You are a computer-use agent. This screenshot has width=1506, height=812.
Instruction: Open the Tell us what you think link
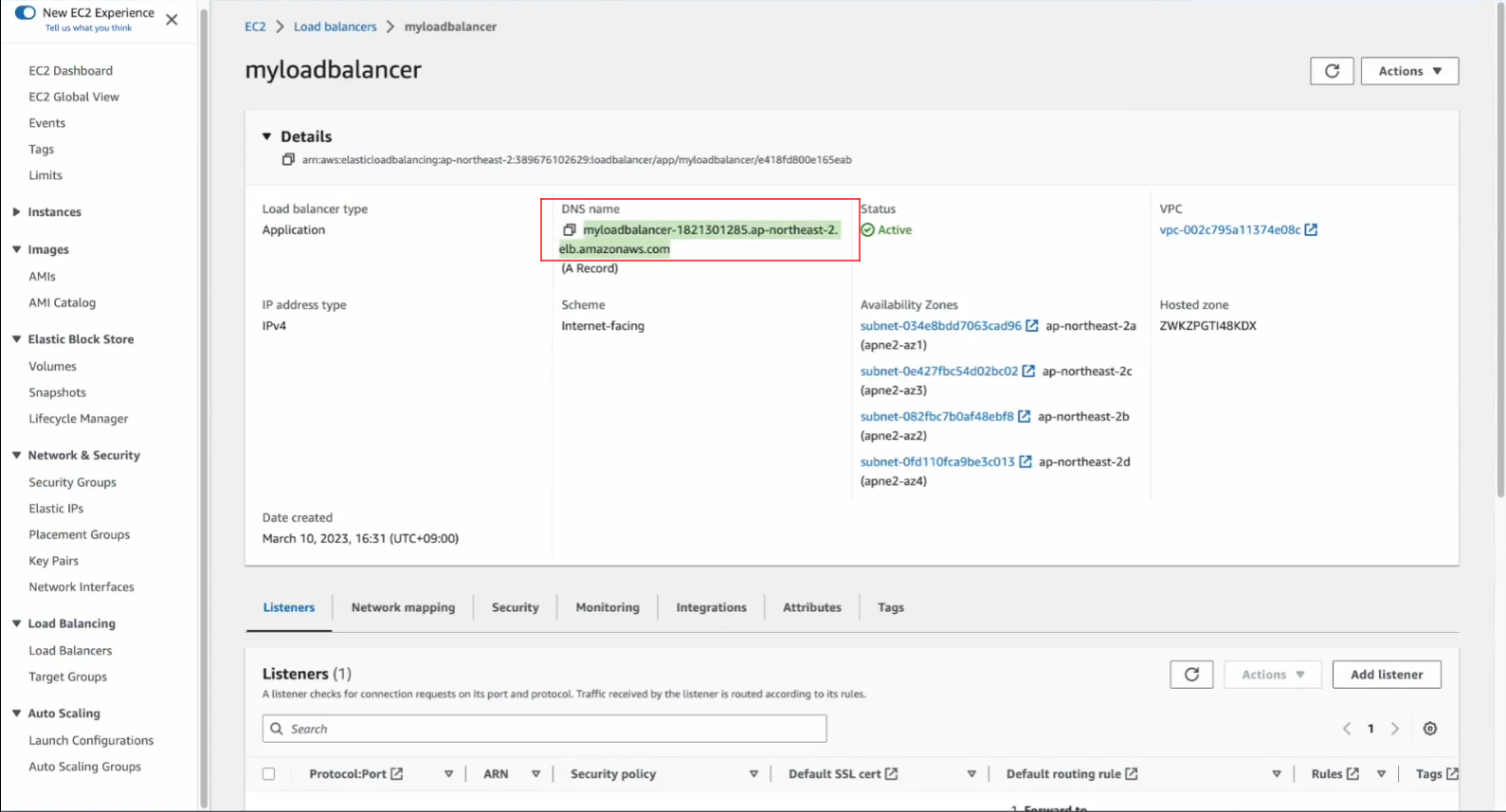88,28
